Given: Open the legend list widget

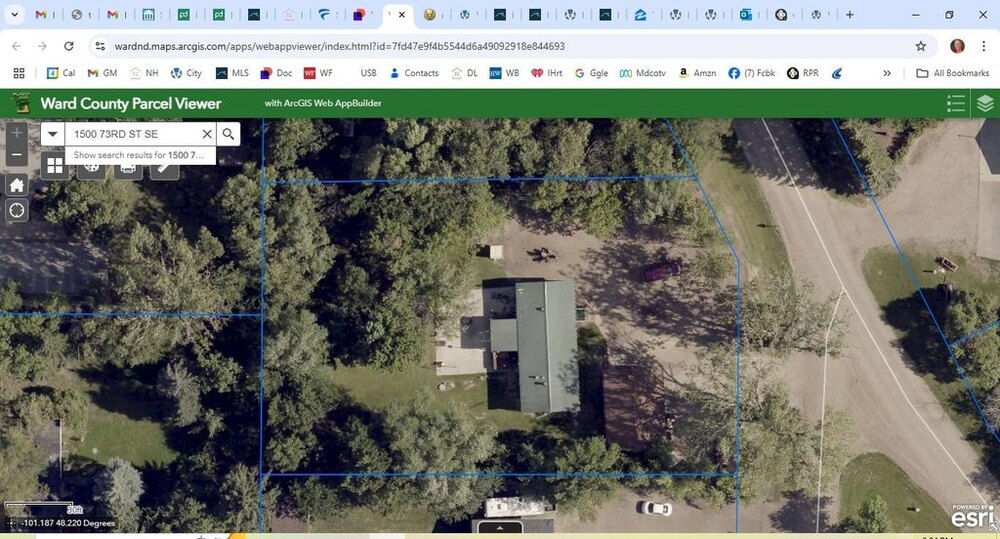Looking at the screenshot, I should (956, 103).
